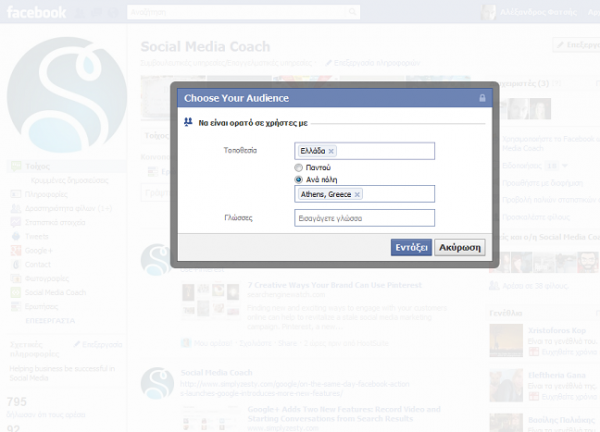Click inside the city field next to Athens
Image resolution: width=600 pixels, height=432 pixels.
point(398,194)
